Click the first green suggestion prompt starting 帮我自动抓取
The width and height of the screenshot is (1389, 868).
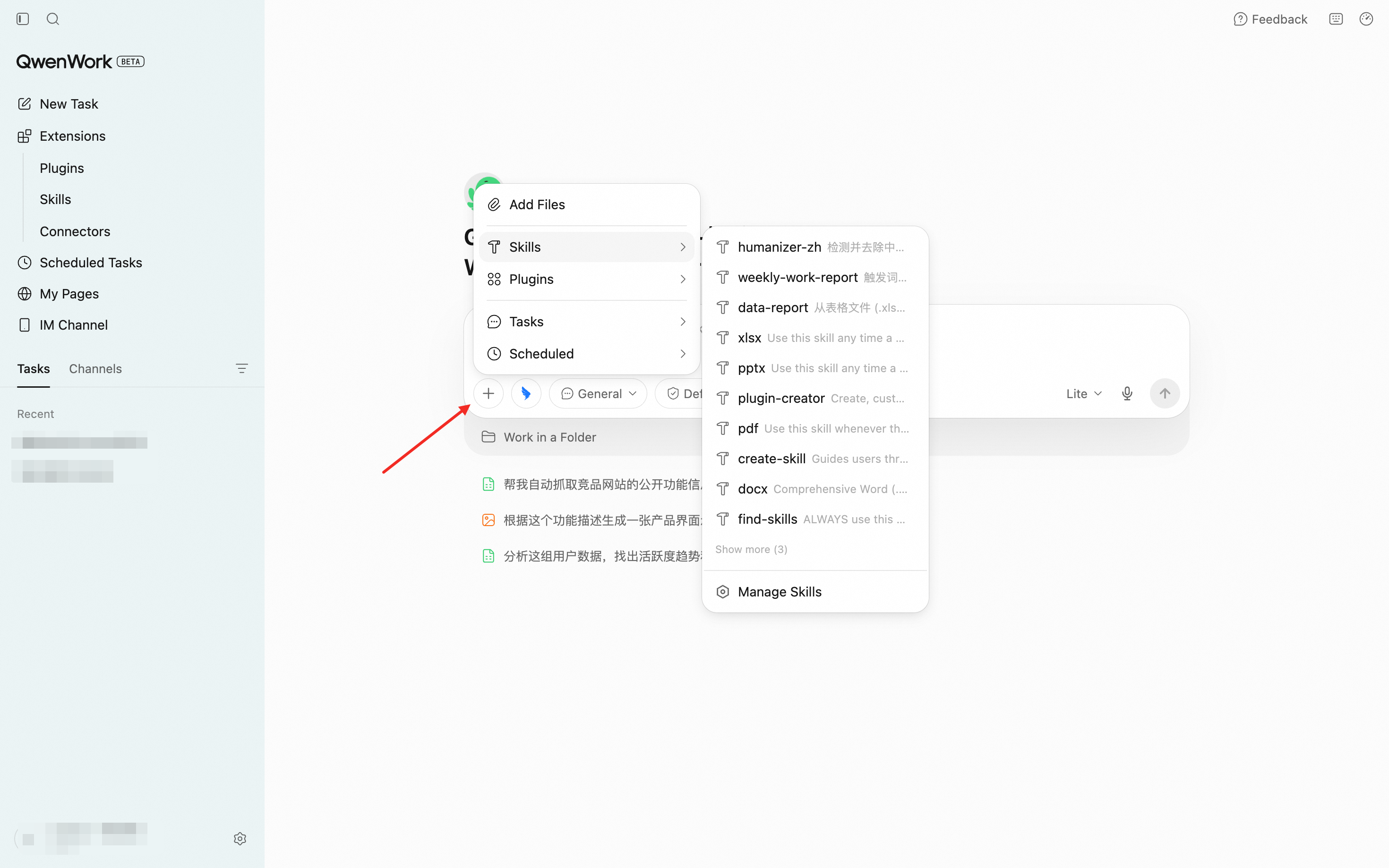[592, 485]
